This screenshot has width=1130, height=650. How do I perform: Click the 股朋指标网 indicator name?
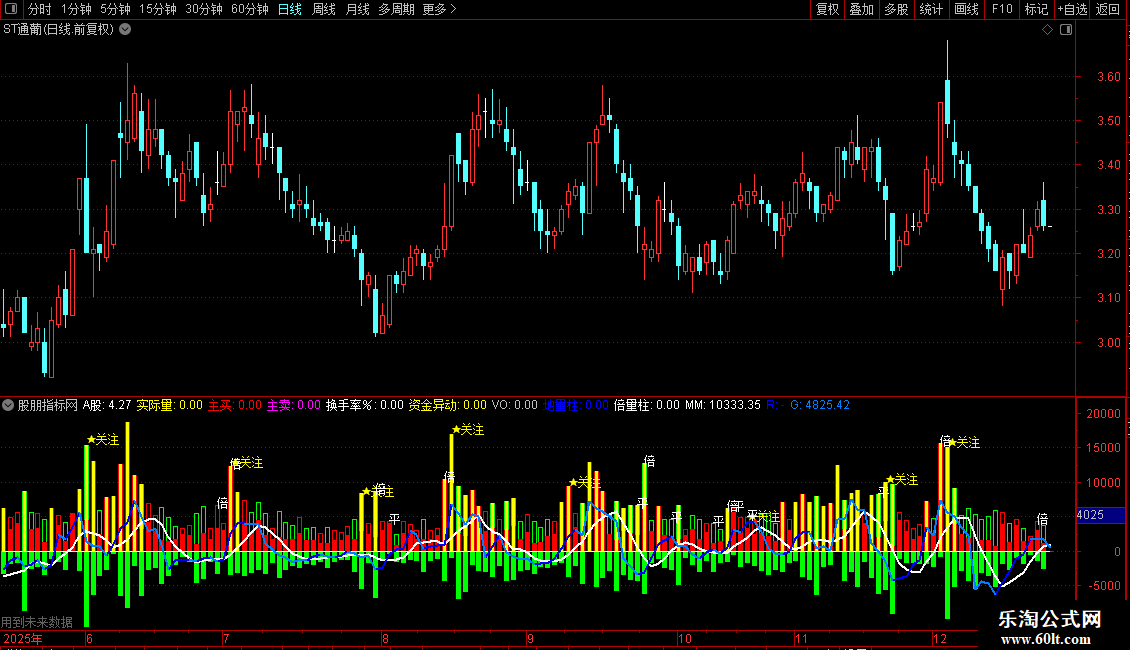tap(48, 405)
